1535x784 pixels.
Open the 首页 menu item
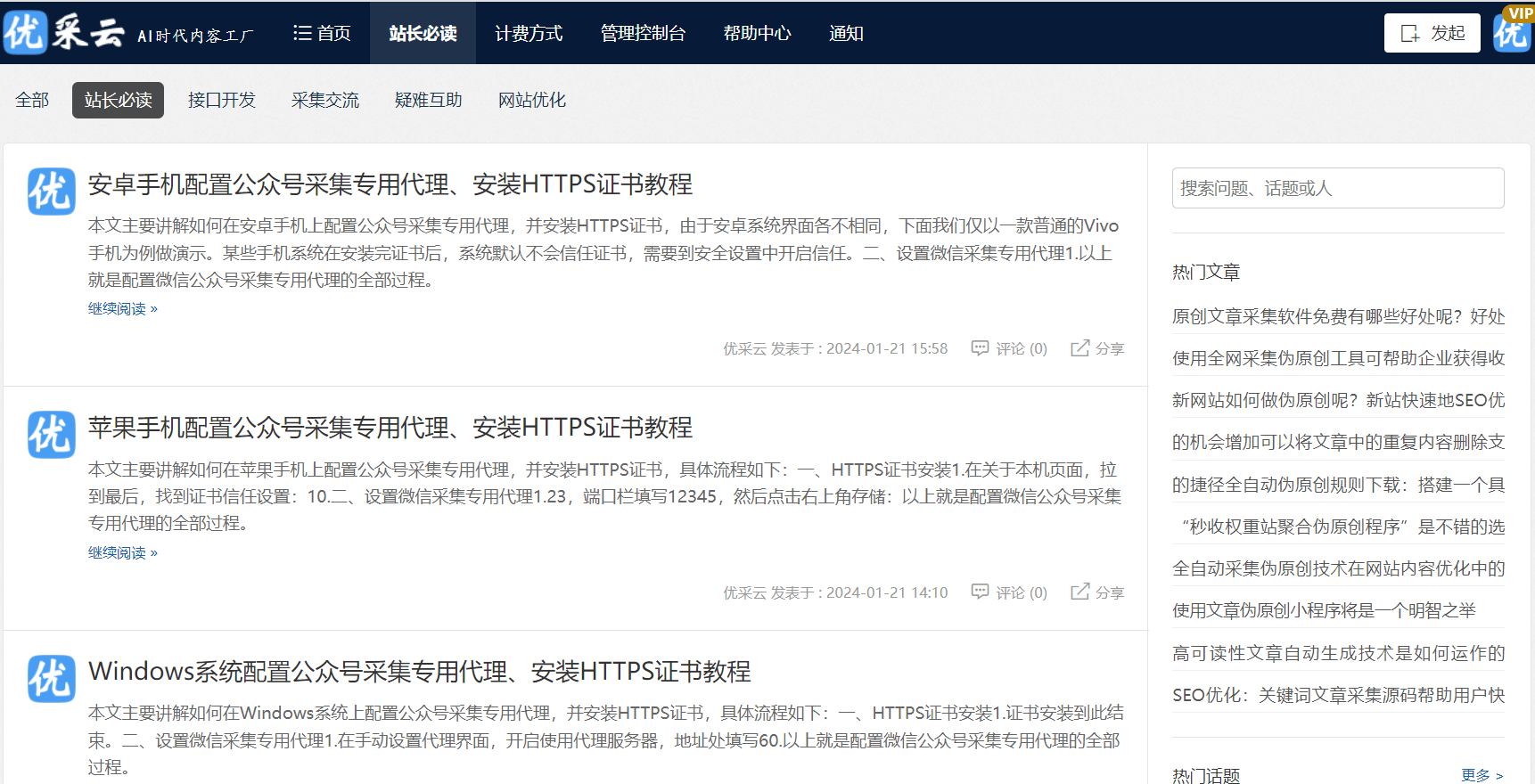click(x=322, y=33)
